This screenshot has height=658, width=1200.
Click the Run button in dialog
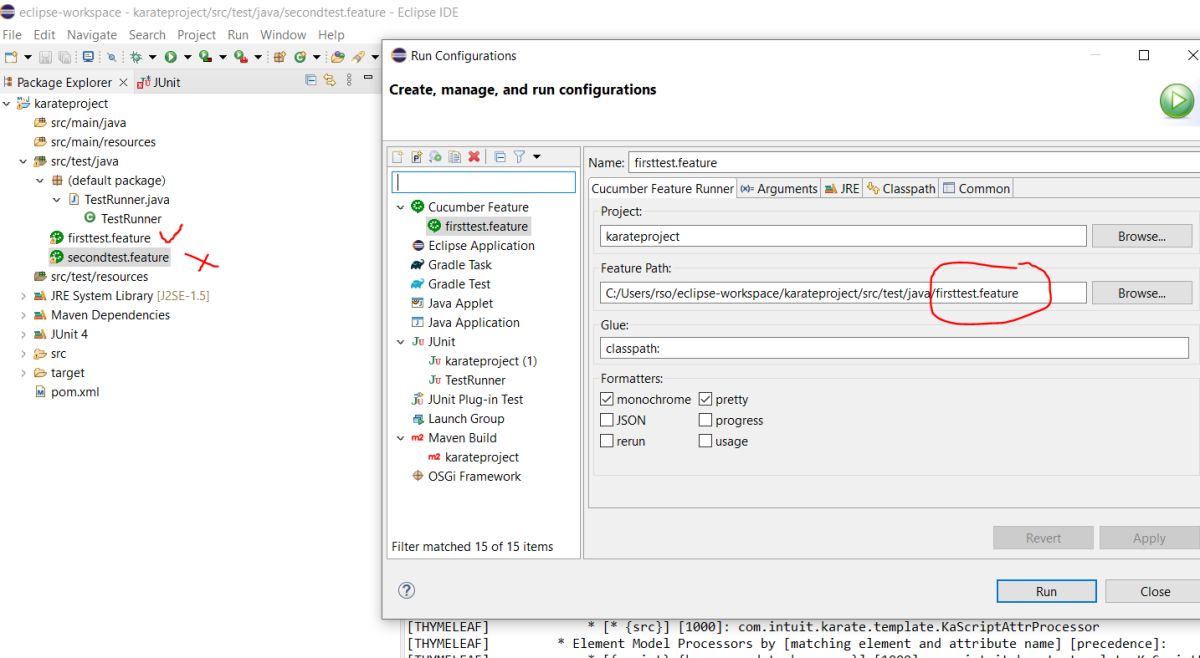tap(1046, 591)
